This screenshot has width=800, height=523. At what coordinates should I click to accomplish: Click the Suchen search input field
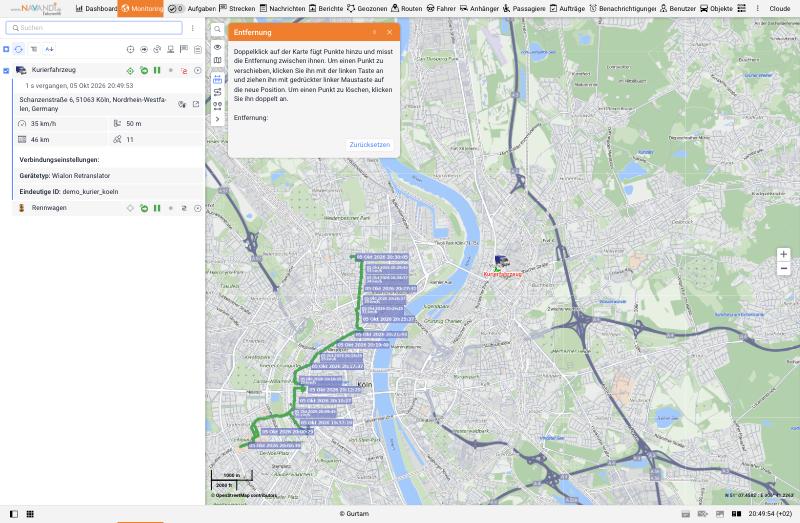(94, 28)
